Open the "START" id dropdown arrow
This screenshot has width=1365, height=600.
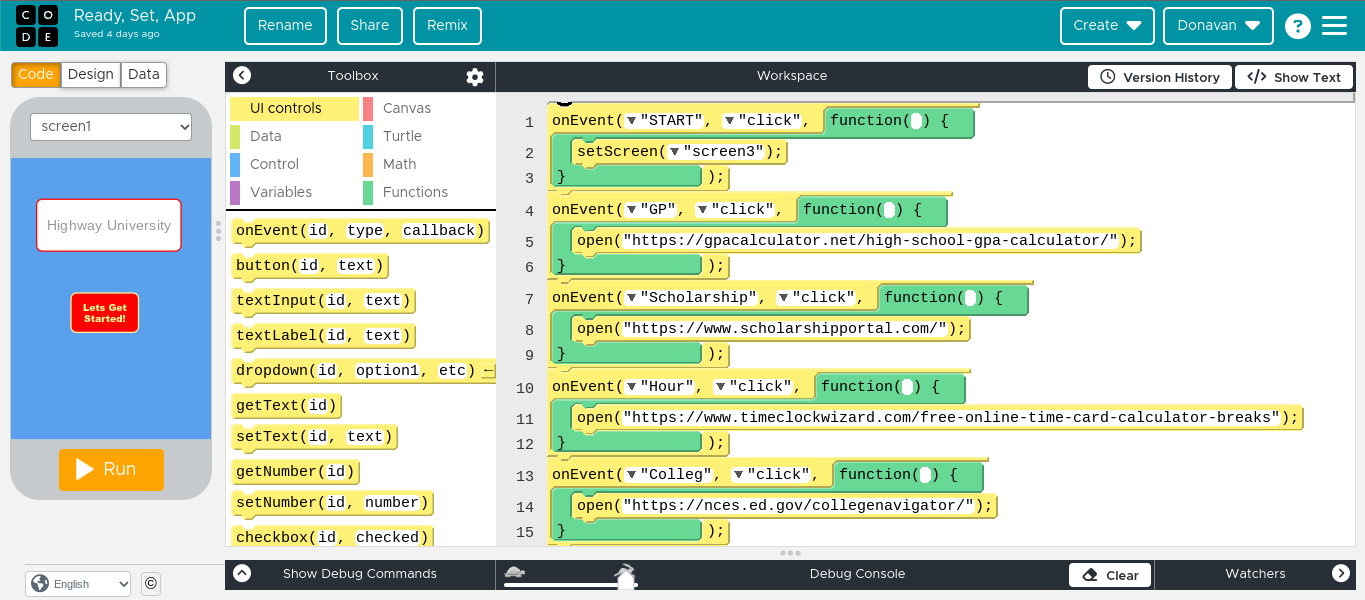click(x=631, y=121)
